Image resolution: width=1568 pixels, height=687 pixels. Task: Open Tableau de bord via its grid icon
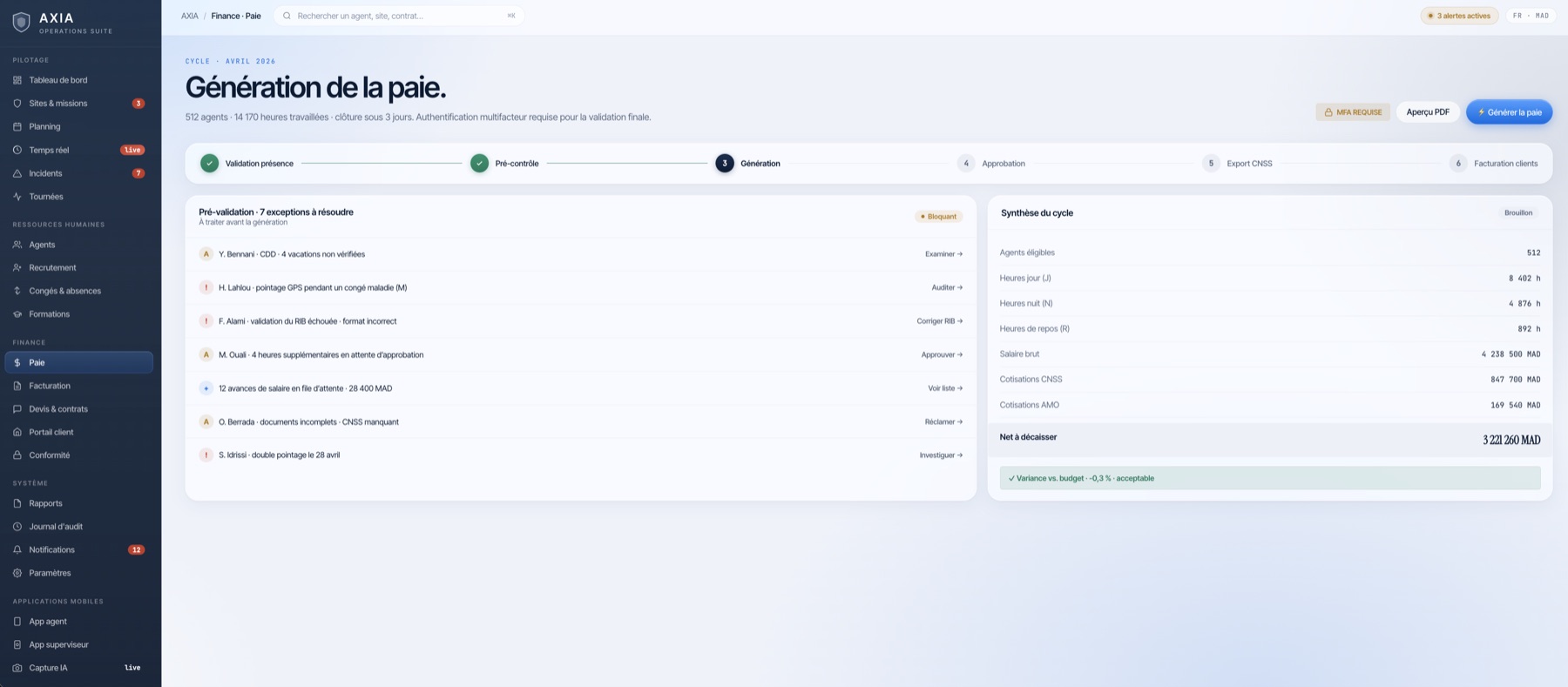pyautogui.click(x=17, y=80)
